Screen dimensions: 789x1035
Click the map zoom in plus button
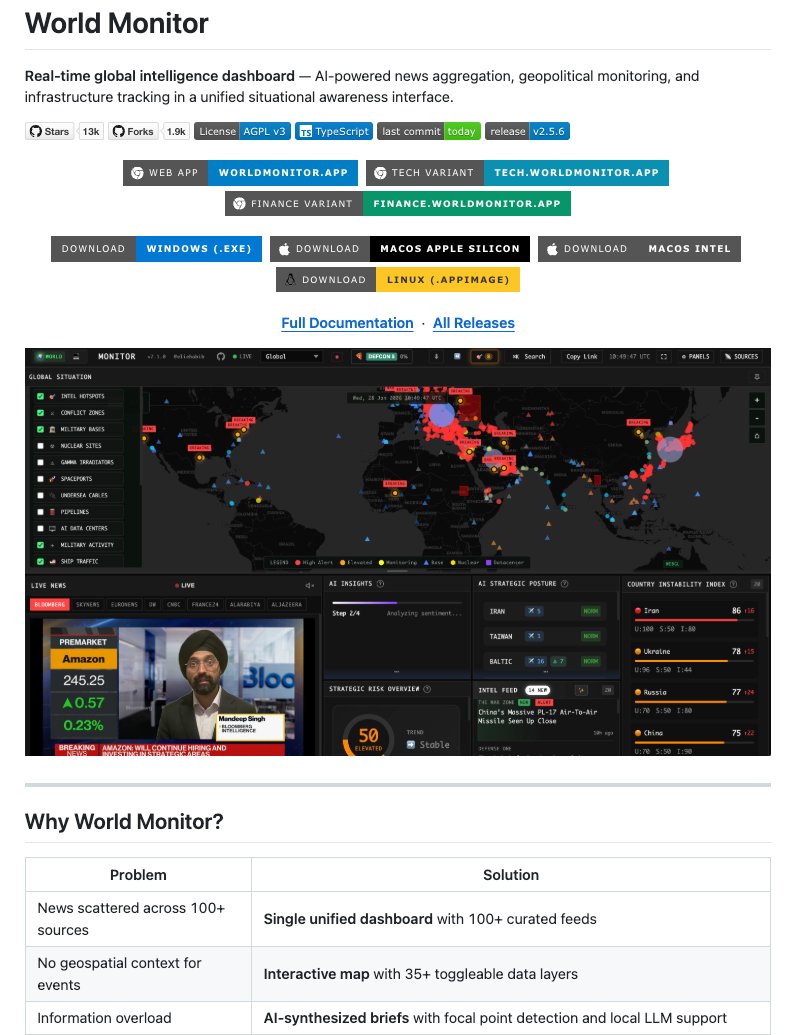(757, 400)
